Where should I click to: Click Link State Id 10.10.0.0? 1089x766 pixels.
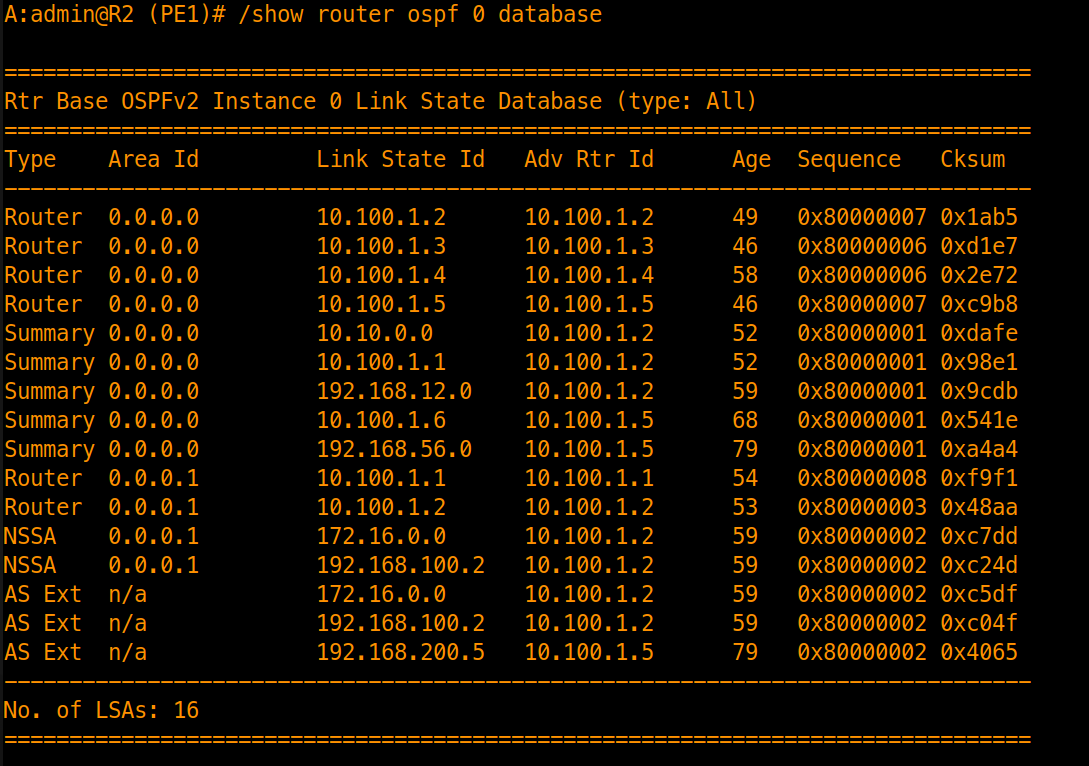tap(375, 333)
